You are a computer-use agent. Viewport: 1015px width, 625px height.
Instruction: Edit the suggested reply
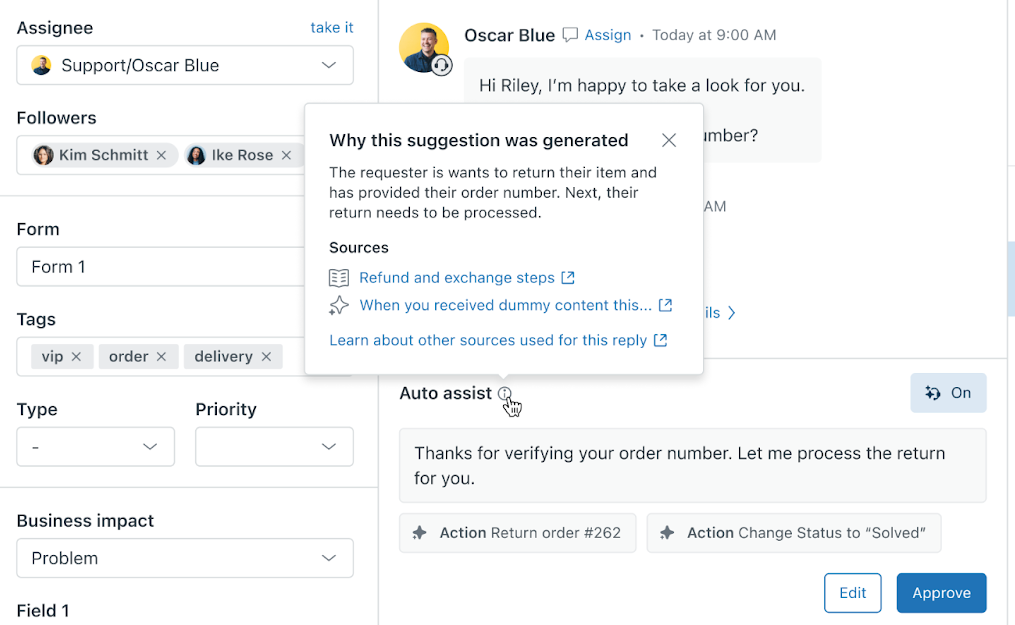click(852, 593)
